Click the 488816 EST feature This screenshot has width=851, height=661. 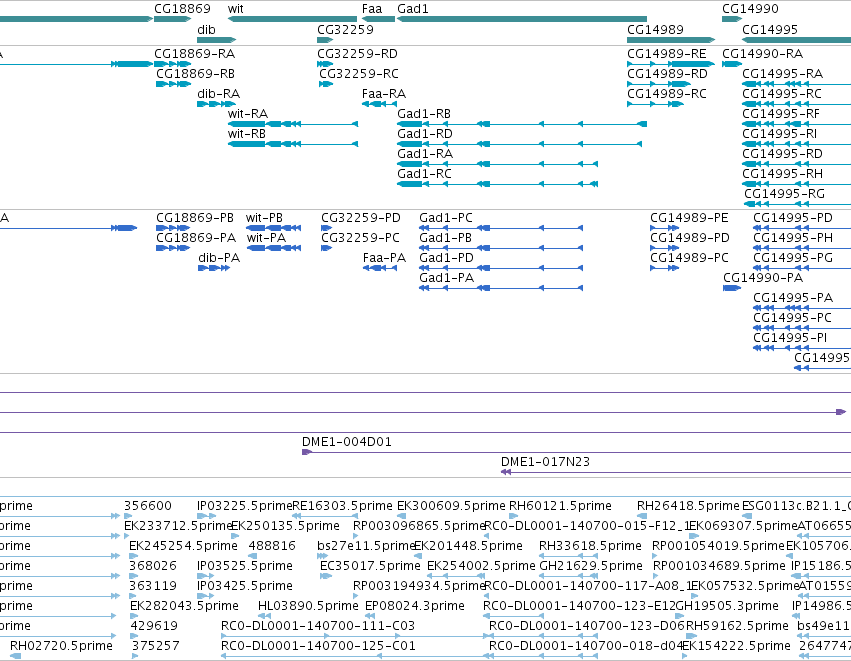coord(253,556)
